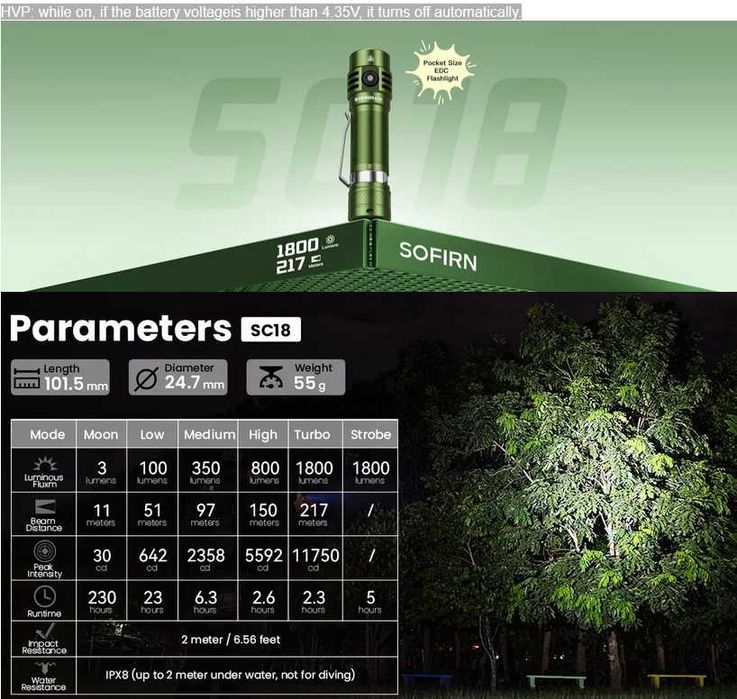This screenshot has height=699, width=737.
Task: Click the 11750 cd peak intensity cell
Action: pyautogui.click(x=315, y=559)
